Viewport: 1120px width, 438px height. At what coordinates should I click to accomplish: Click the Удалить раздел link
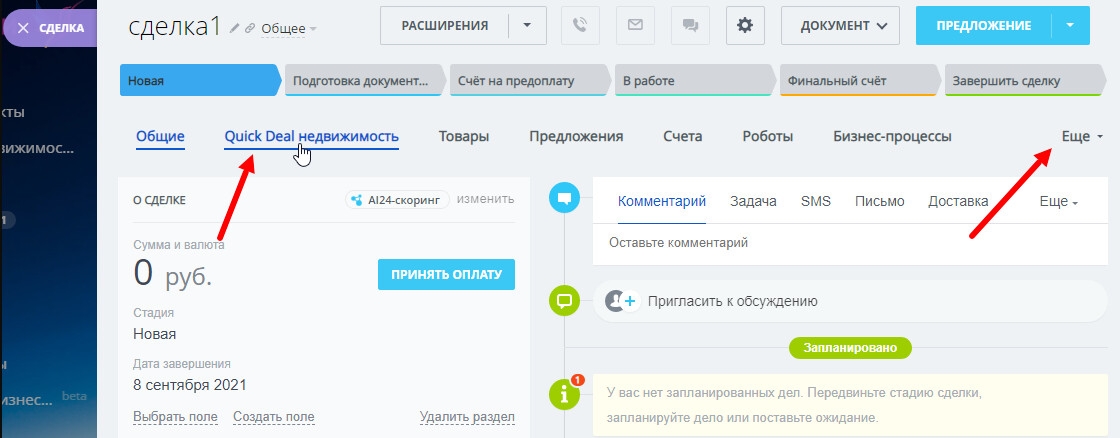tap(467, 417)
